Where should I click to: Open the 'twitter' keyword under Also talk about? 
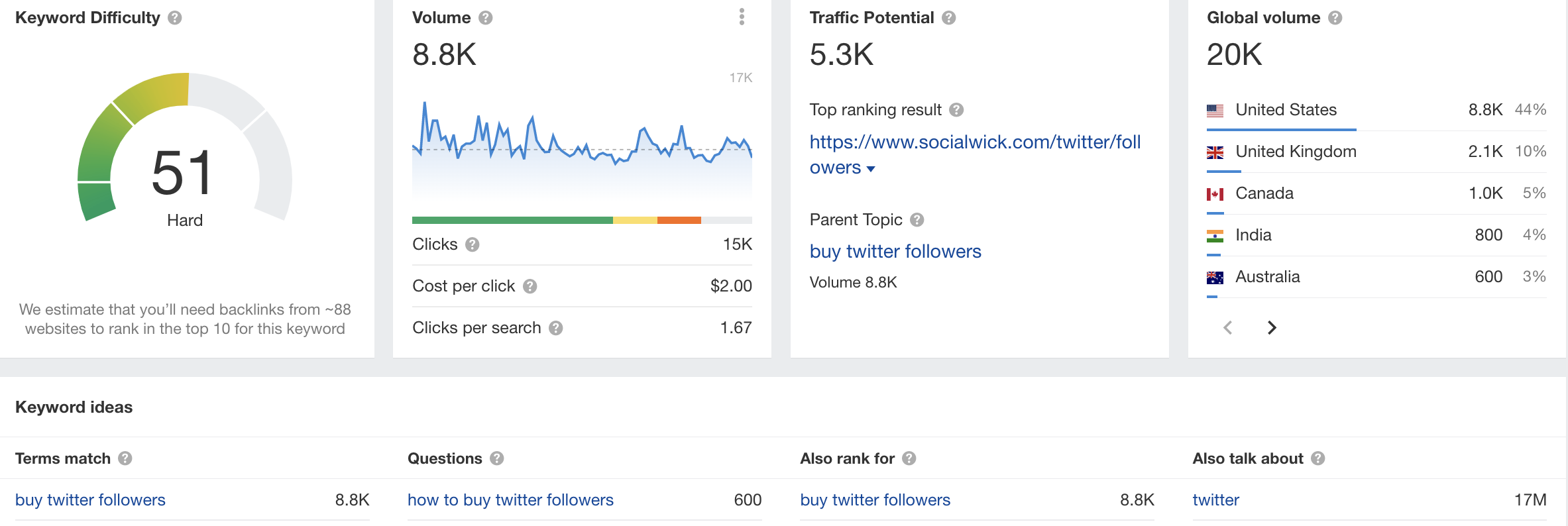(1215, 500)
